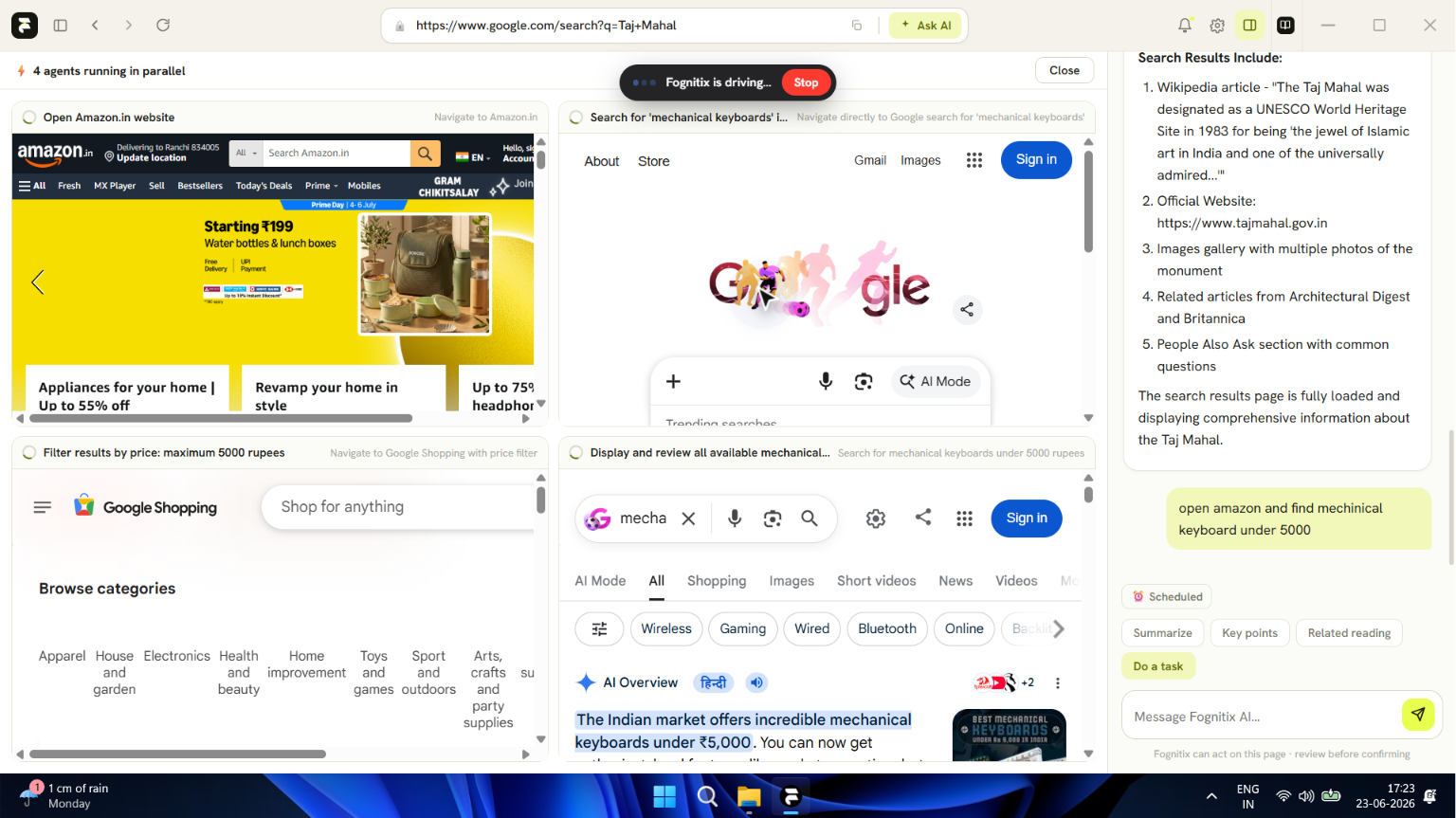Open Google apps grid in results panel
The image size is (1456, 818).
[x=965, y=518]
